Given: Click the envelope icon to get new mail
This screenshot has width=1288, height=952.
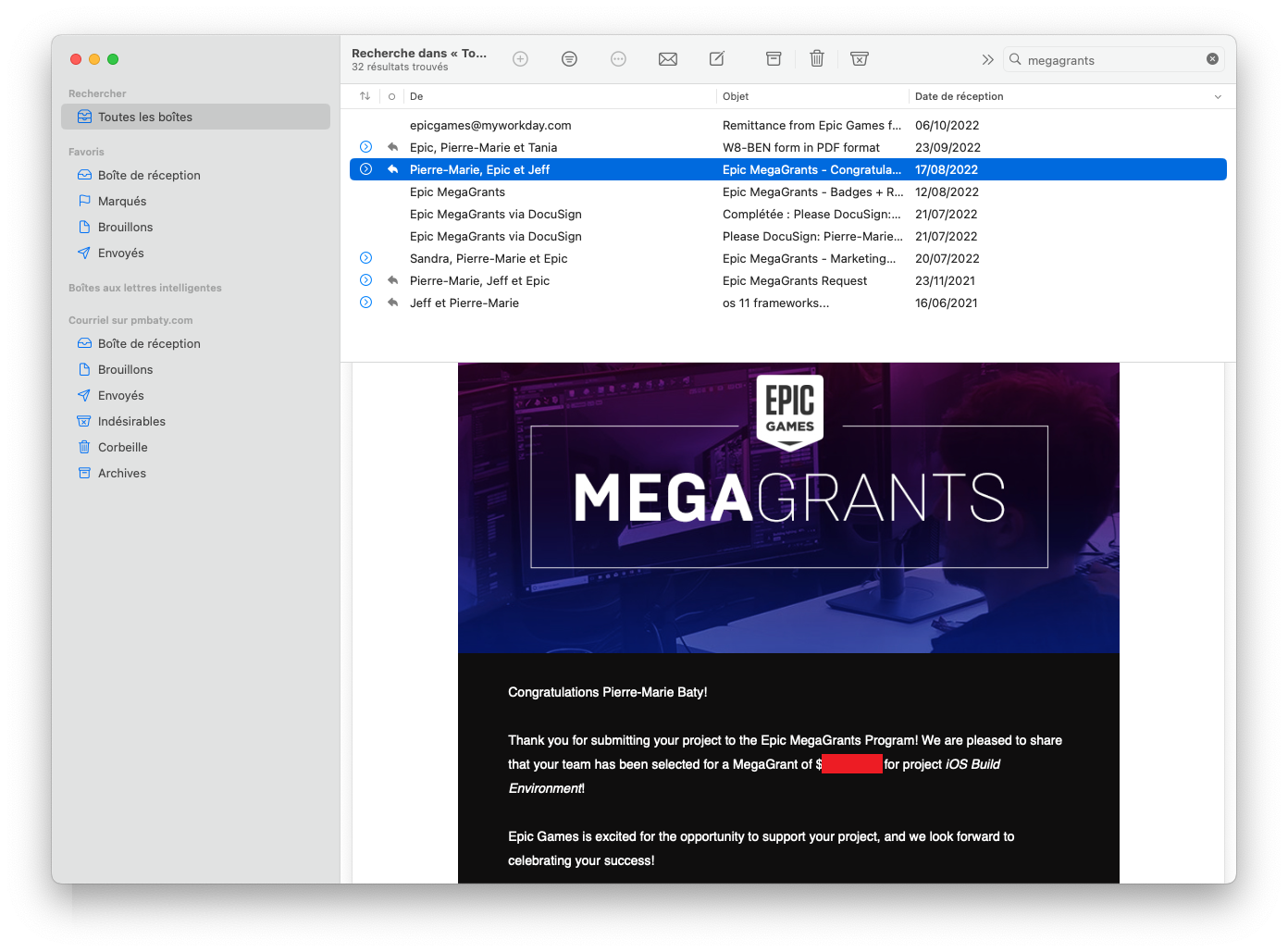Looking at the screenshot, I should pos(667,59).
